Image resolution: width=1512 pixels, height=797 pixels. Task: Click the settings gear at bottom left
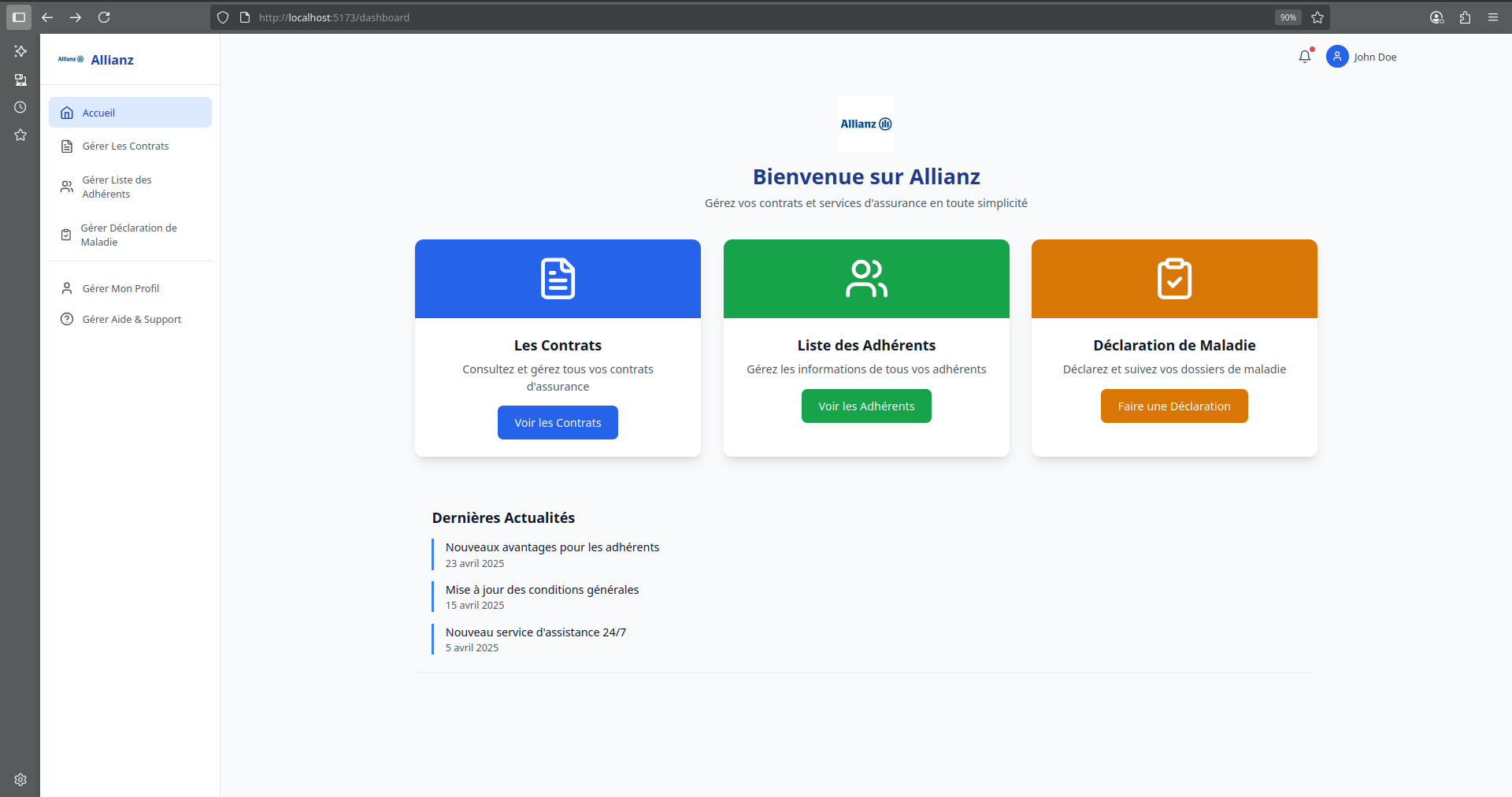[20, 780]
